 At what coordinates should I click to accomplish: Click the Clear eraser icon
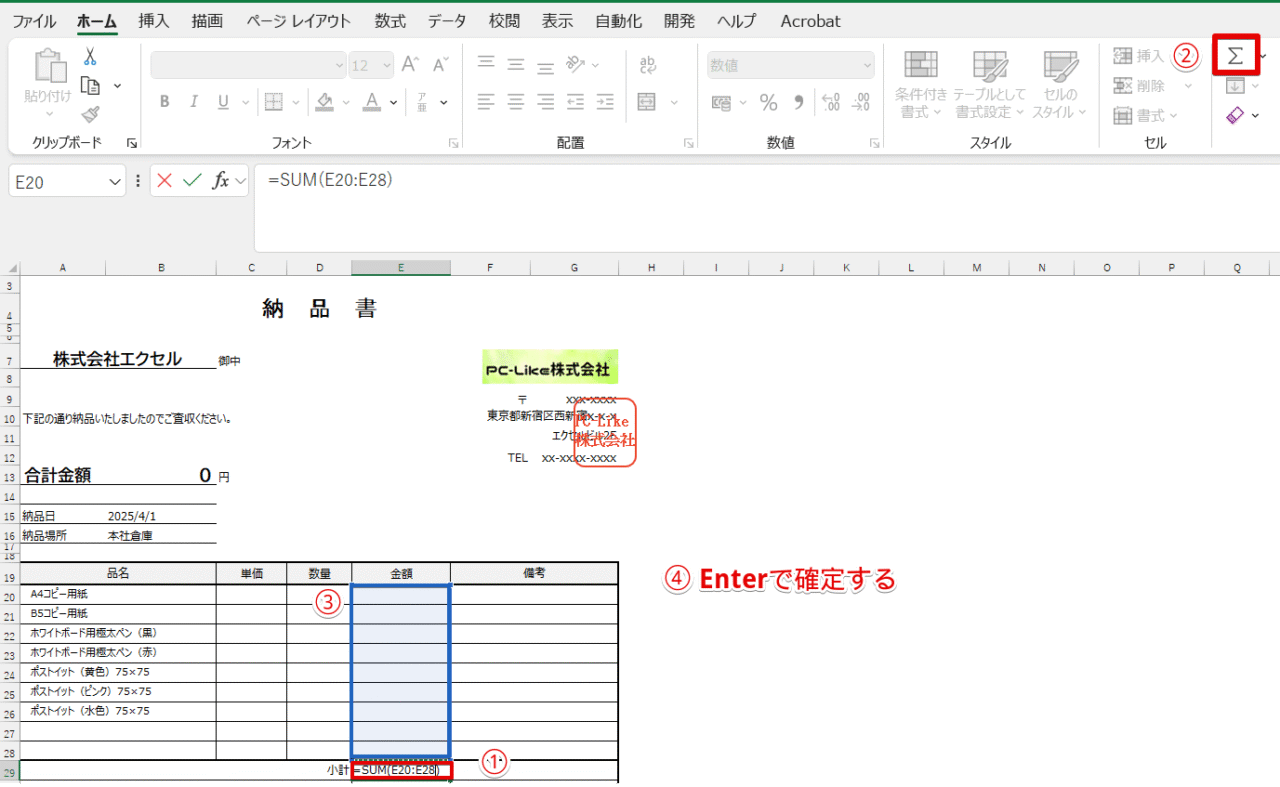click(x=1235, y=115)
